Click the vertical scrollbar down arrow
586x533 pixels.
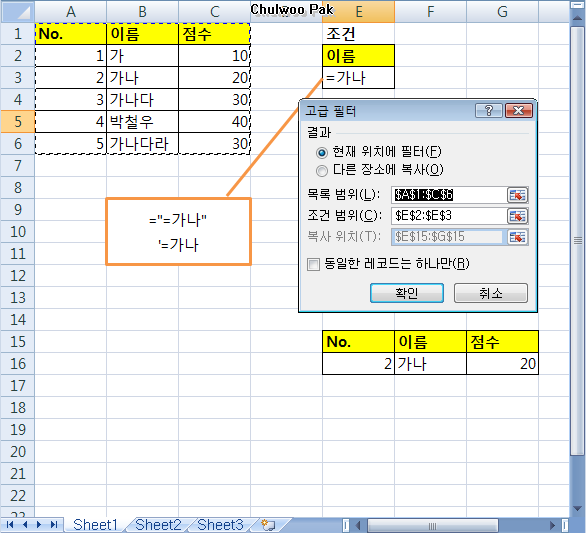point(577,509)
